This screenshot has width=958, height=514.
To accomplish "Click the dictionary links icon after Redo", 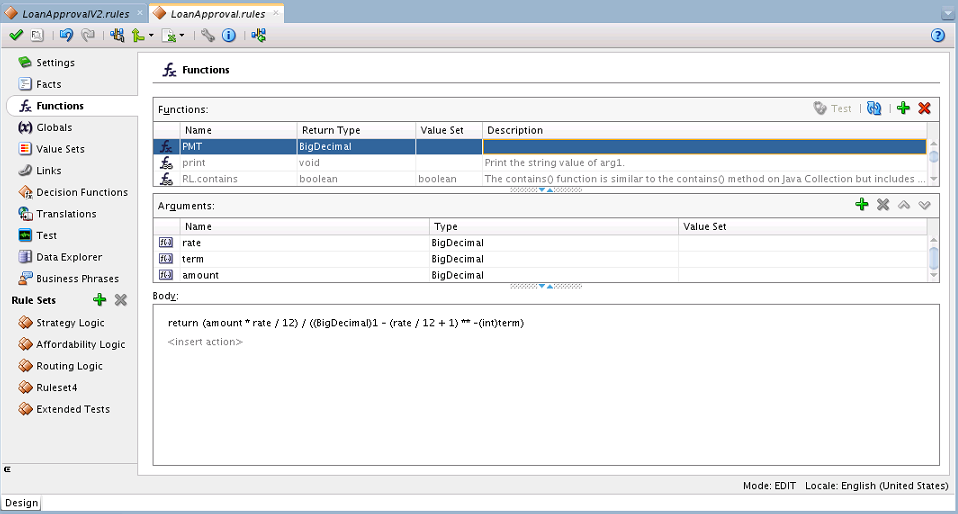I will (x=117, y=35).
